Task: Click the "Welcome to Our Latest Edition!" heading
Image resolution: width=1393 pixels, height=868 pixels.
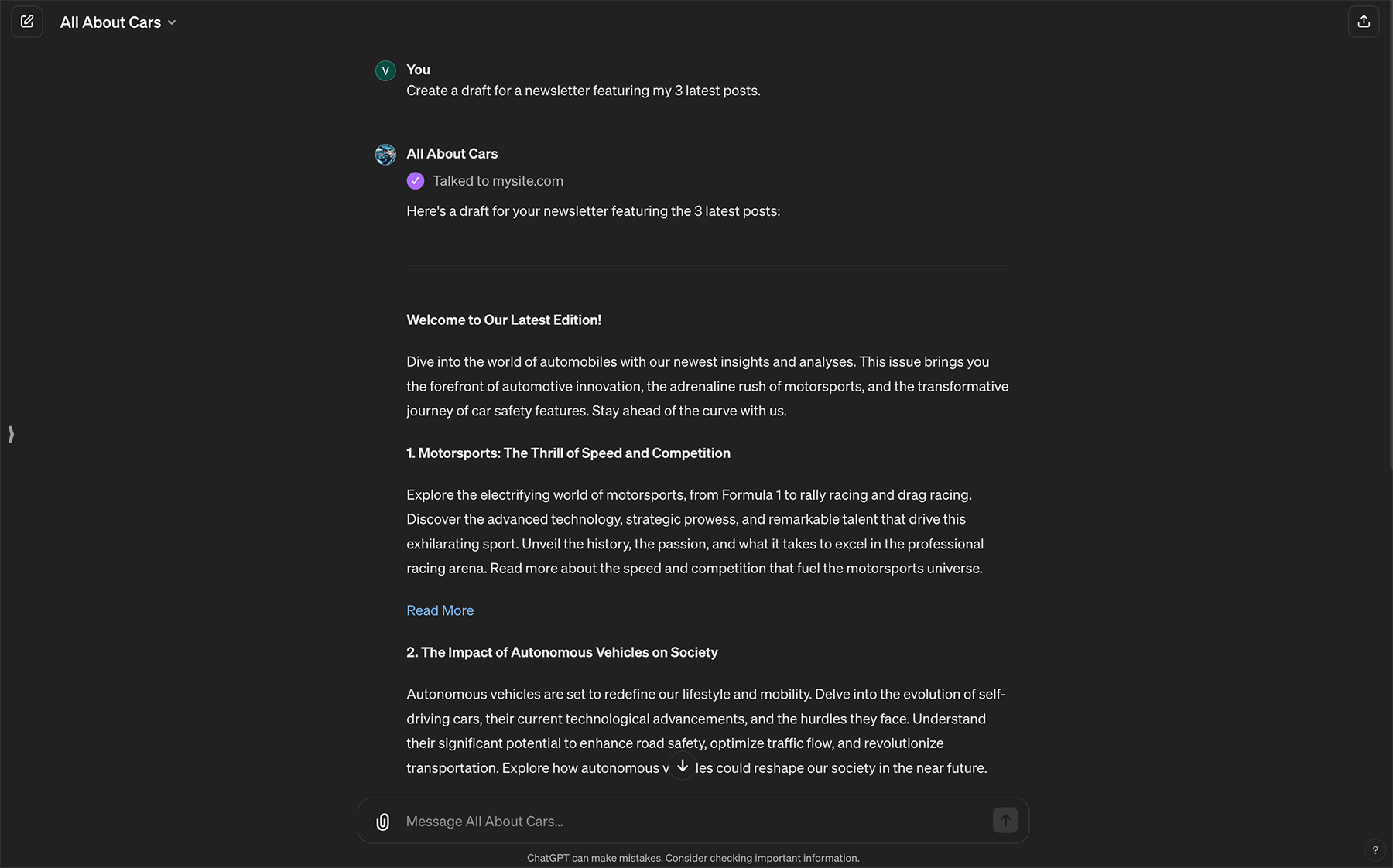Action: pyautogui.click(x=503, y=320)
